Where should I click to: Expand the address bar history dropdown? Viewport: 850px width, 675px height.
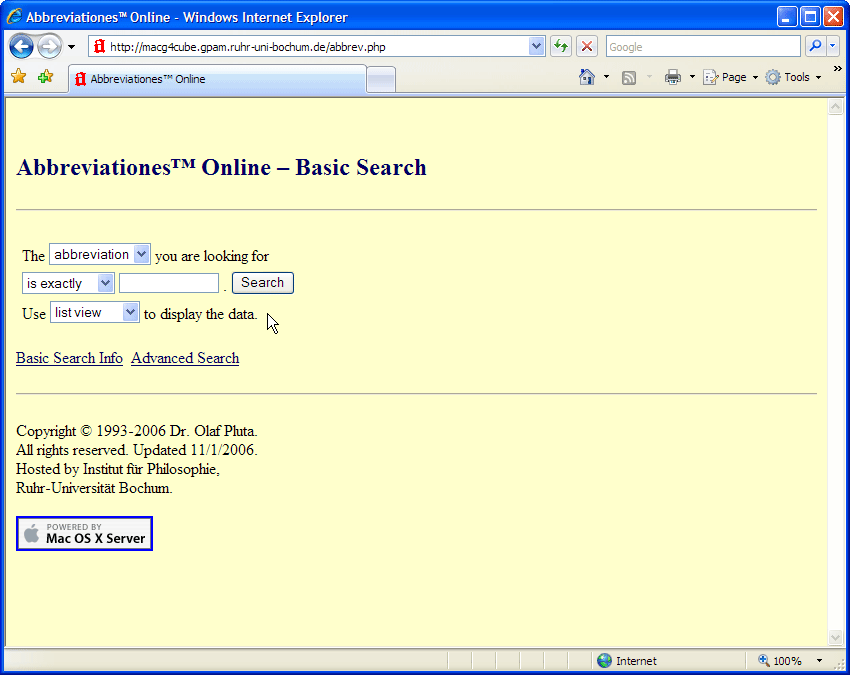pyautogui.click(x=536, y=47)
